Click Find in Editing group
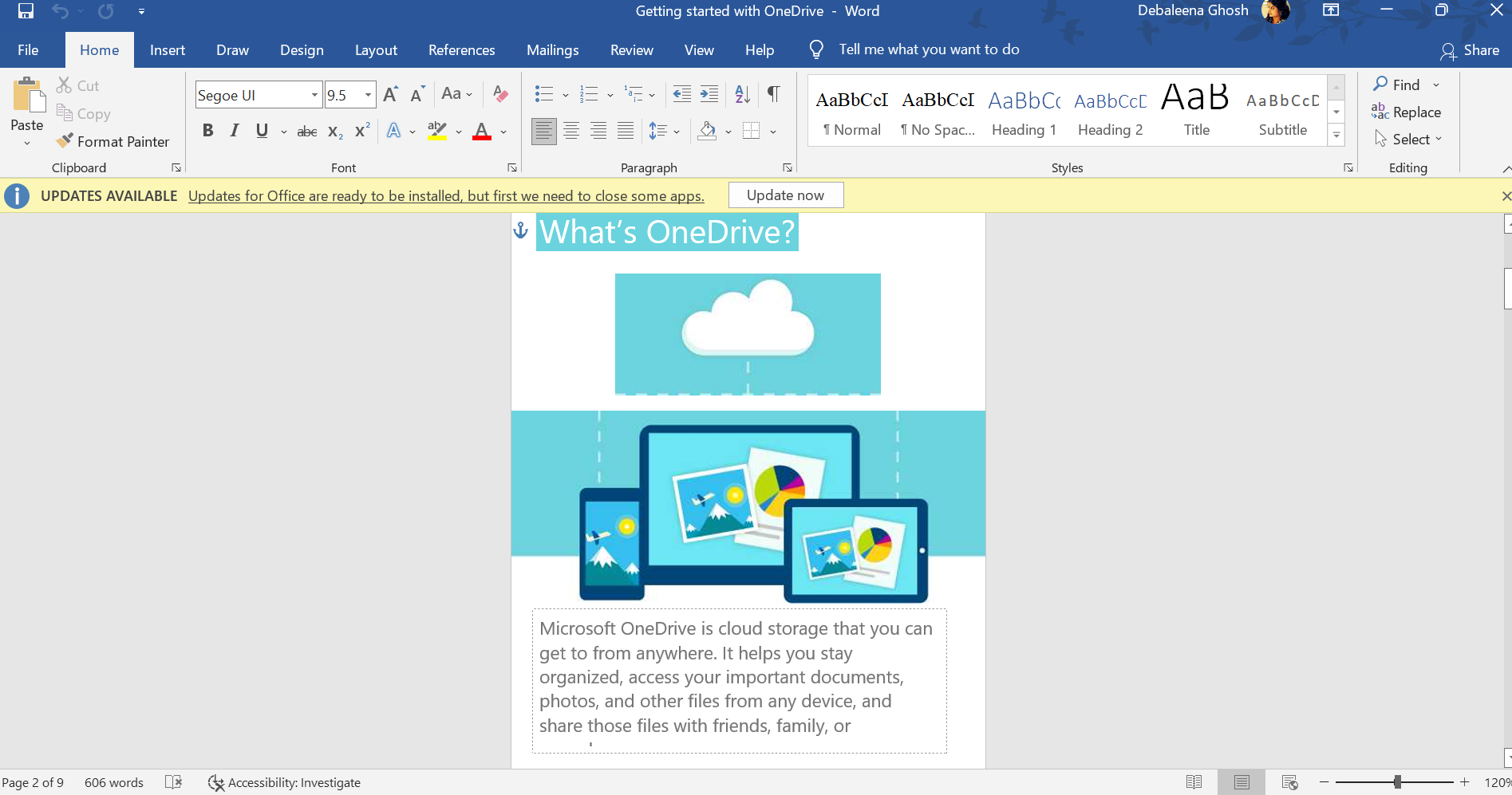Viewport: 1512px width, 795px height. tap(1396, 85)
